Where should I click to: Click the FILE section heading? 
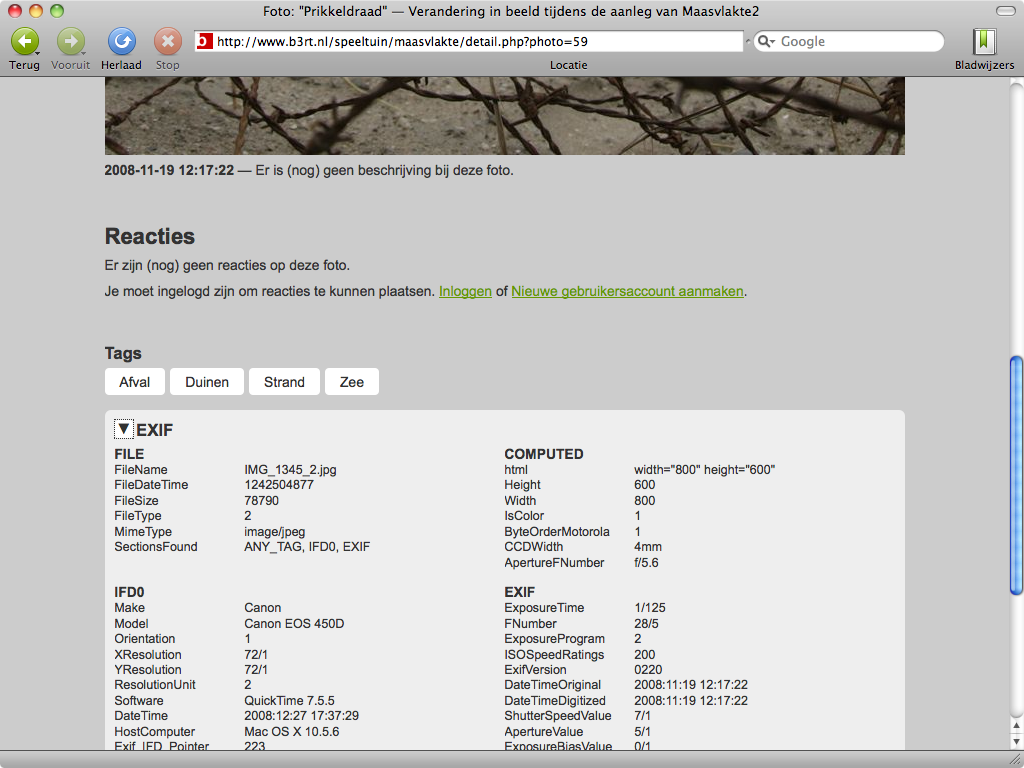(129, 454)
